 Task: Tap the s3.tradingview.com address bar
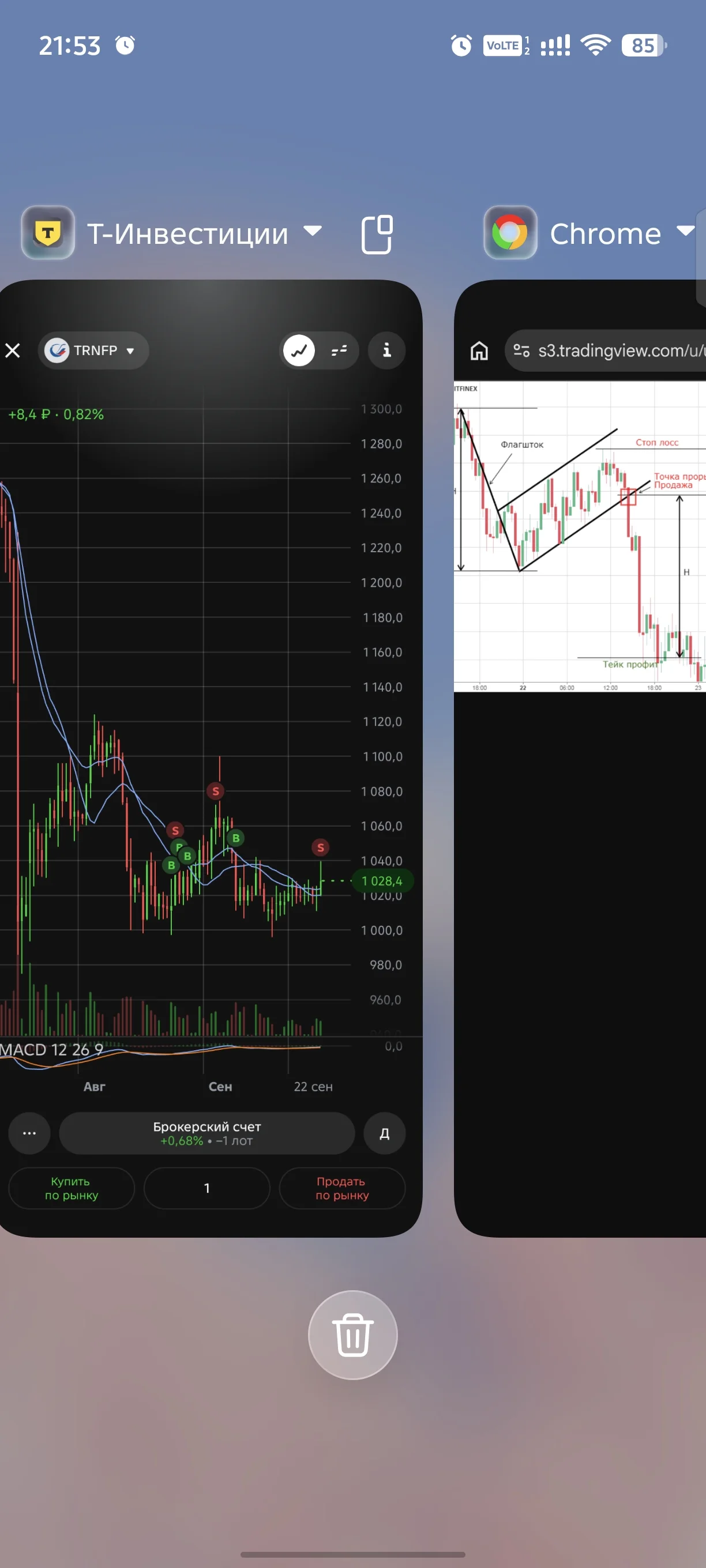click(x=606, y=350)
